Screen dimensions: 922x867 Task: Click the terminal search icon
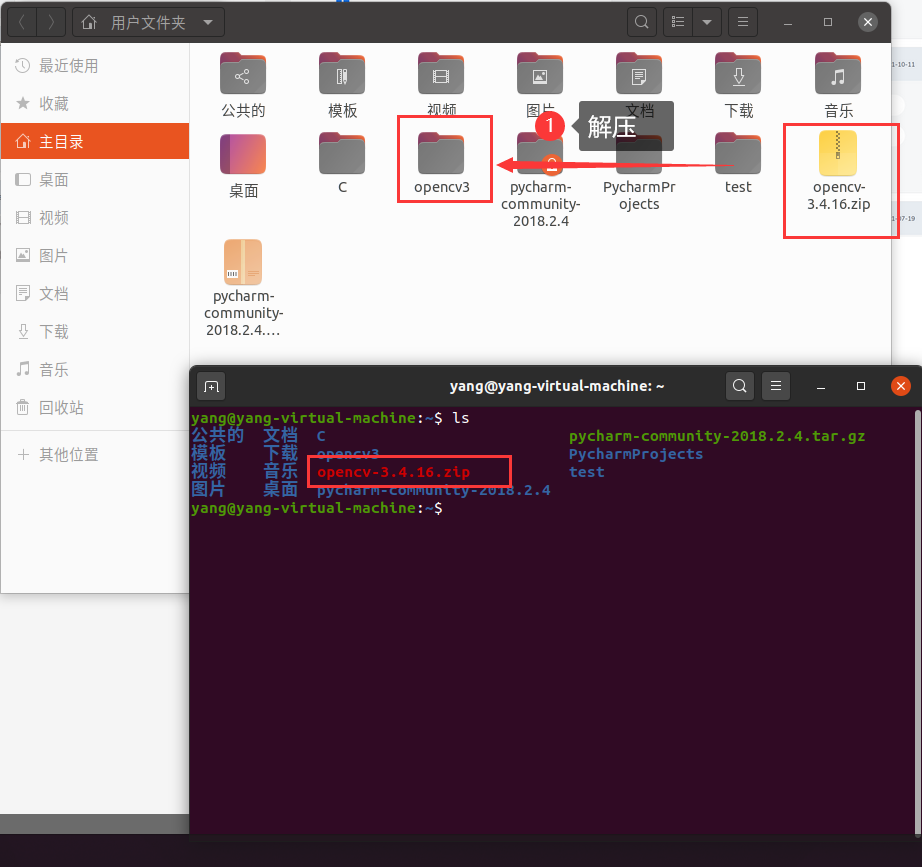point(739,386)
